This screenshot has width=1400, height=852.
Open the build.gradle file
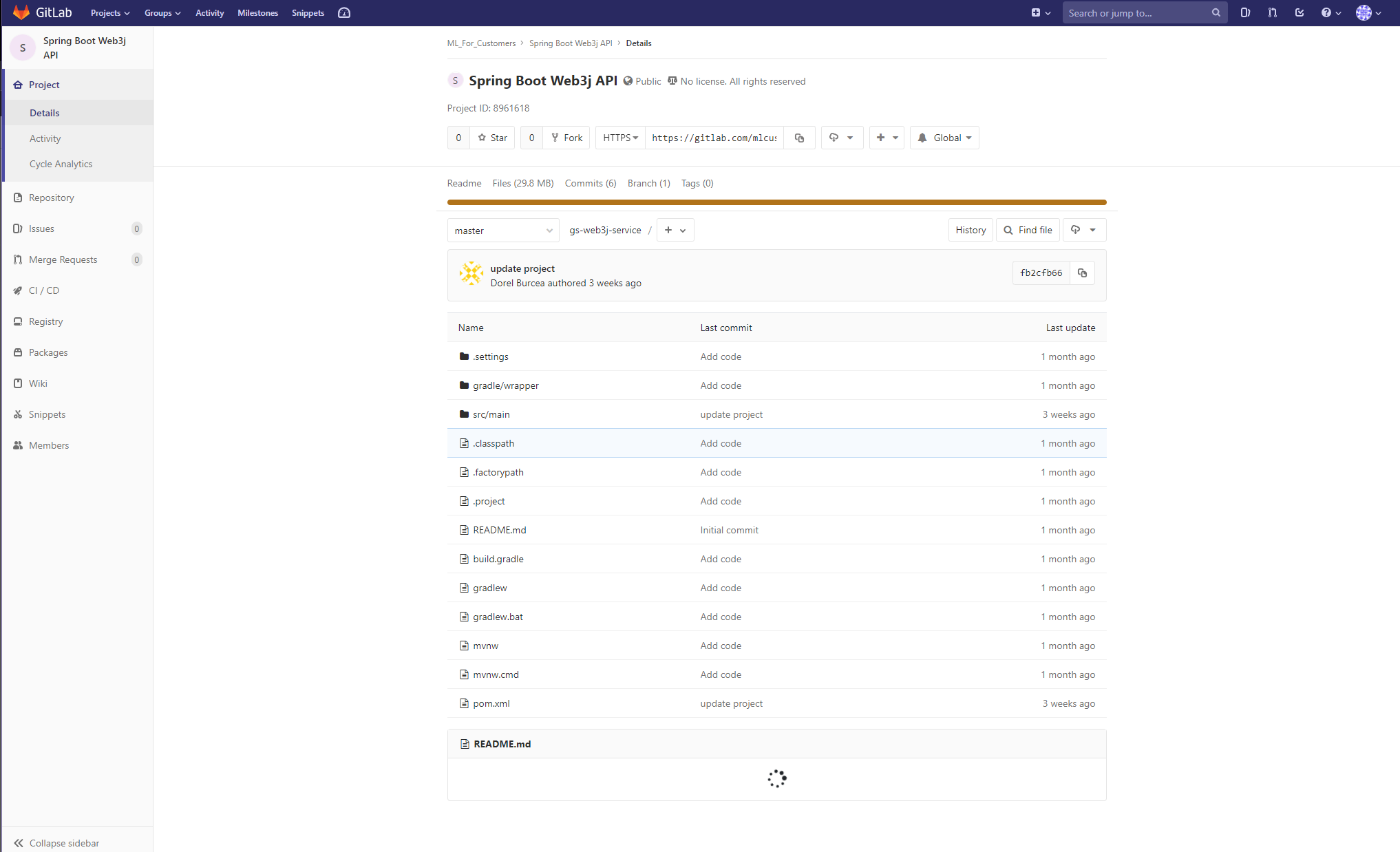coord(498,559)
